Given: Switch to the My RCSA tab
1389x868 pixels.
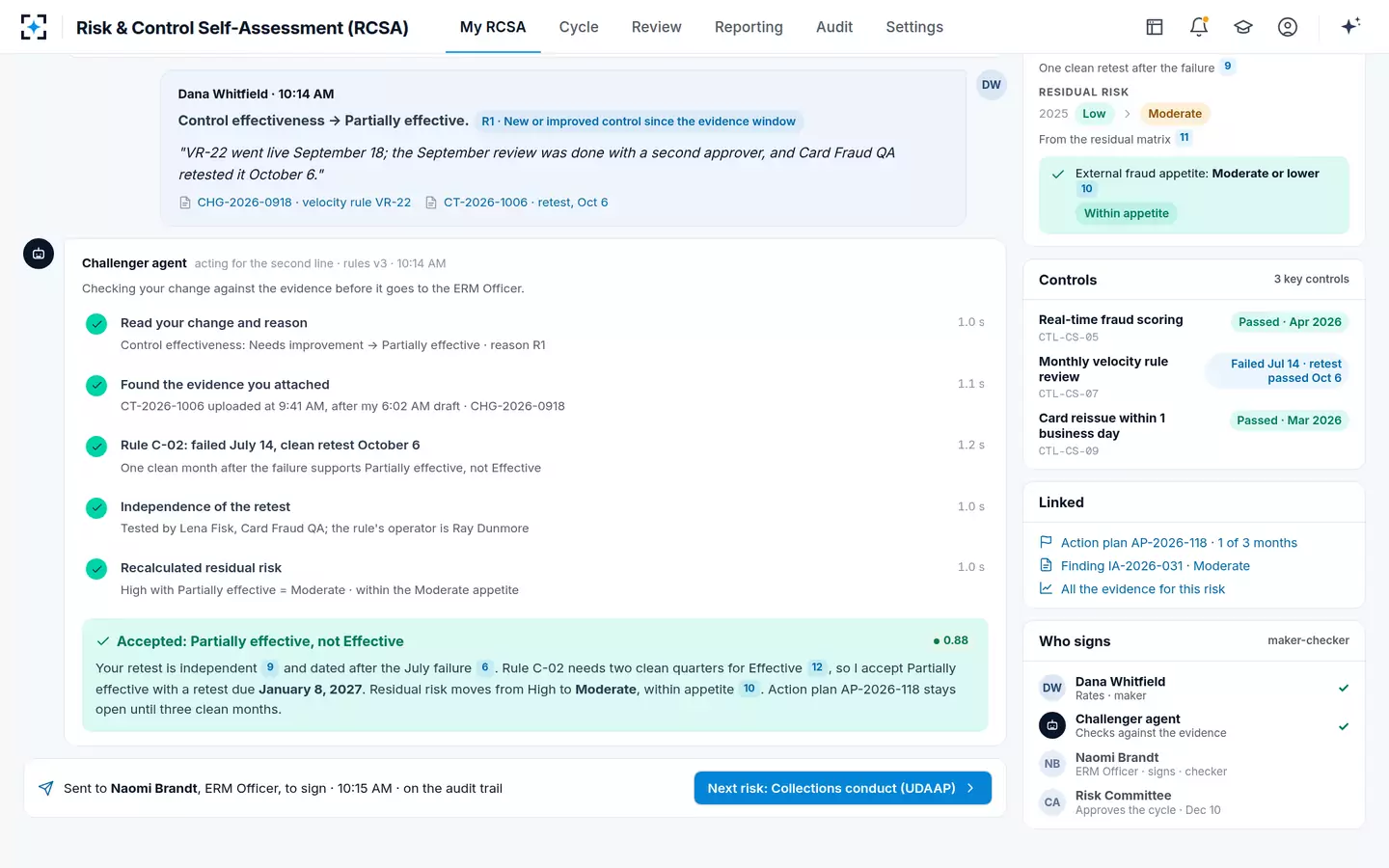Looking at the screenshot, I should (493, 27).
